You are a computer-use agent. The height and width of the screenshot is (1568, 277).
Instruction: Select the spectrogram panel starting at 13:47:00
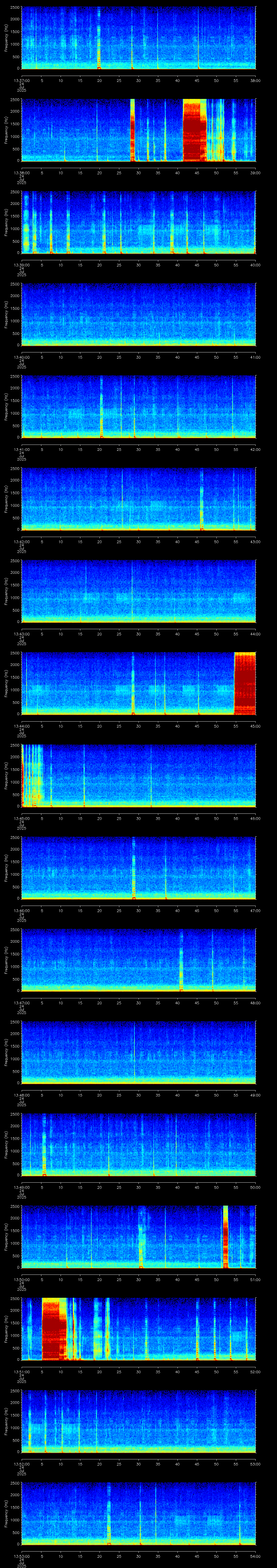(x=138, y=960)
